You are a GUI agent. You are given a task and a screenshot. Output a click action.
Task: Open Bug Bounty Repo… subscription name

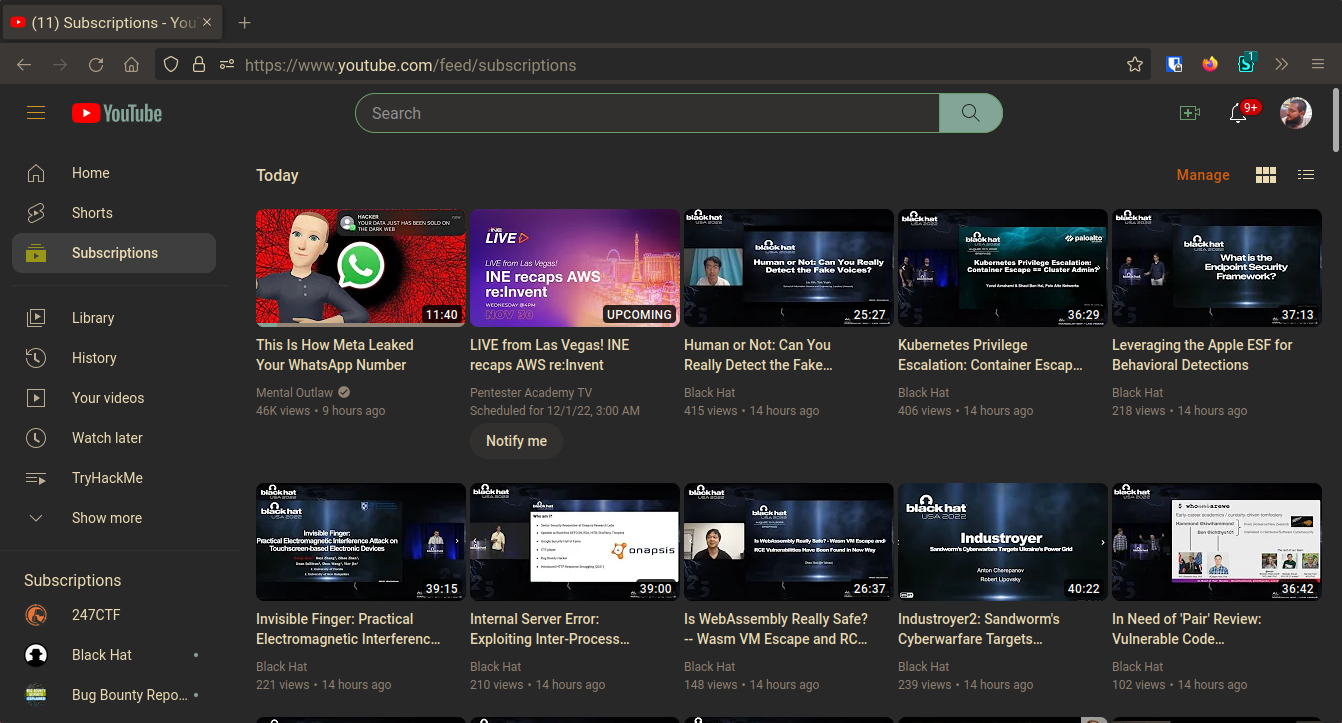pos(129,695)
